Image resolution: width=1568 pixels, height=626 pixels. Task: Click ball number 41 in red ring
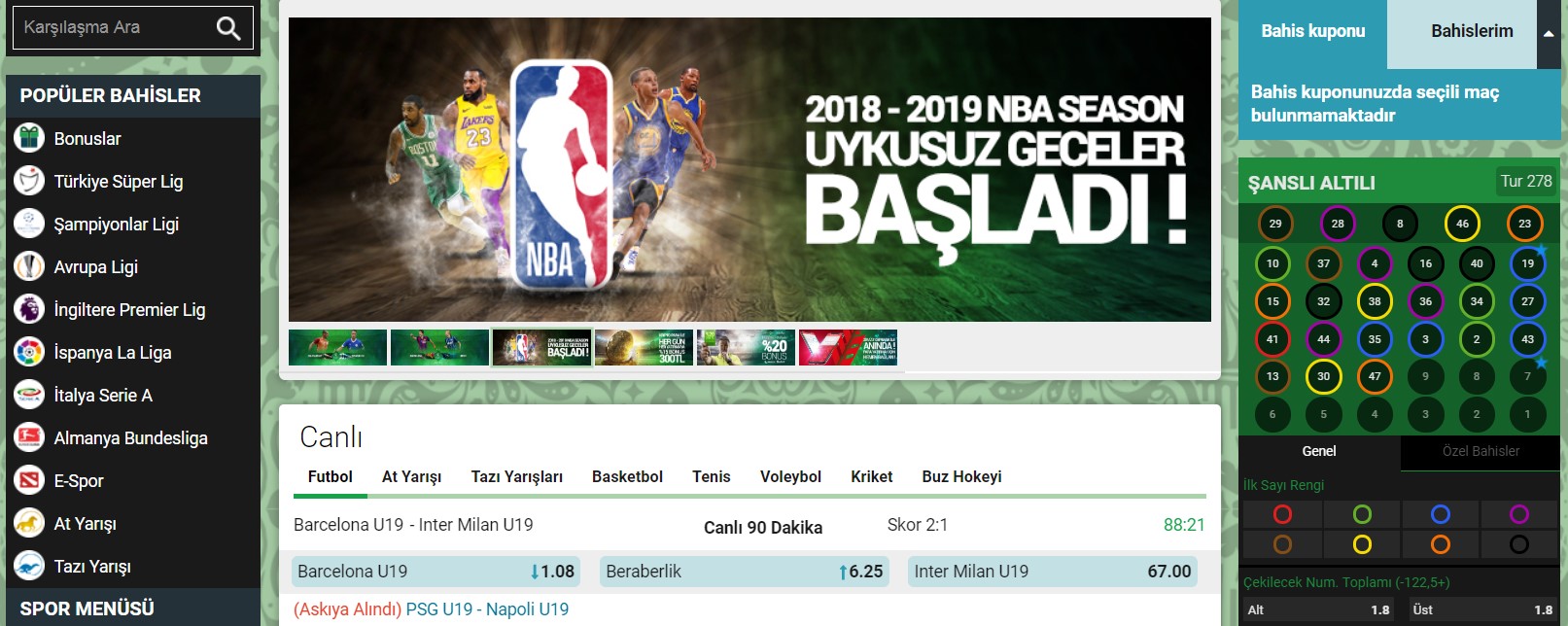[x=1272, y=339]
